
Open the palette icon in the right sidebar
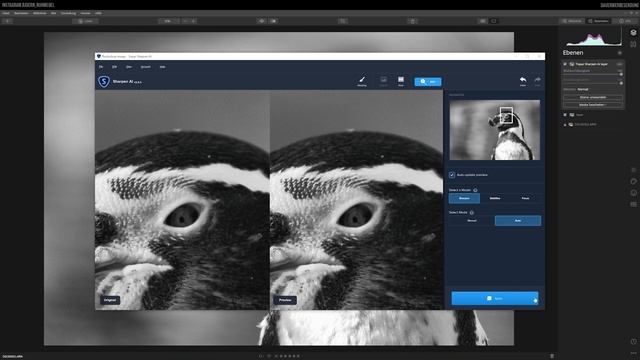pos(633,181)
